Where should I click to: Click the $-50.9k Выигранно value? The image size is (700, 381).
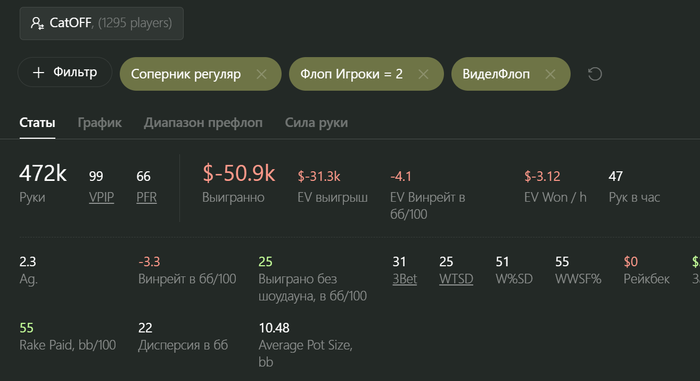pyautogui.click(x=239, y=173)
